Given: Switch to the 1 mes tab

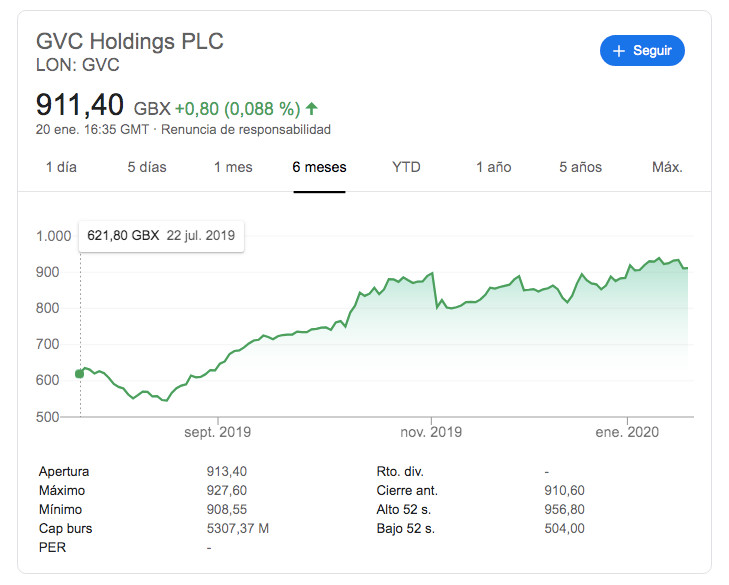Looking at the screenshot, I should pyautogui.click(x=233, y=167).
